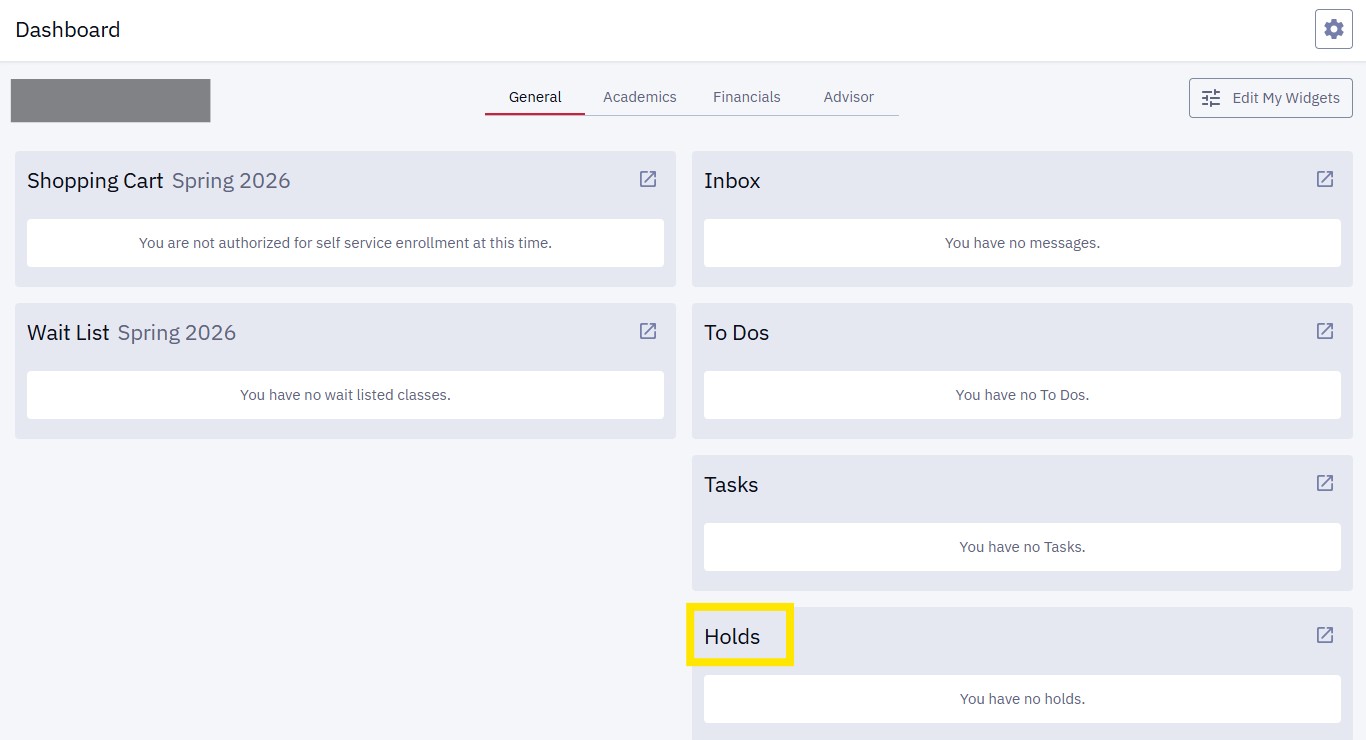This screenshot has height=740, width=1366.
Task: Click the Edit My Widgets button
Action: (x=1270, y=98)
